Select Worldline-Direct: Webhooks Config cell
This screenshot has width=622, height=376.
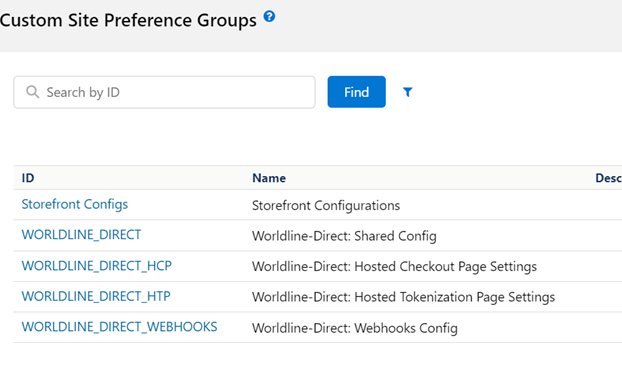point(355,328)
